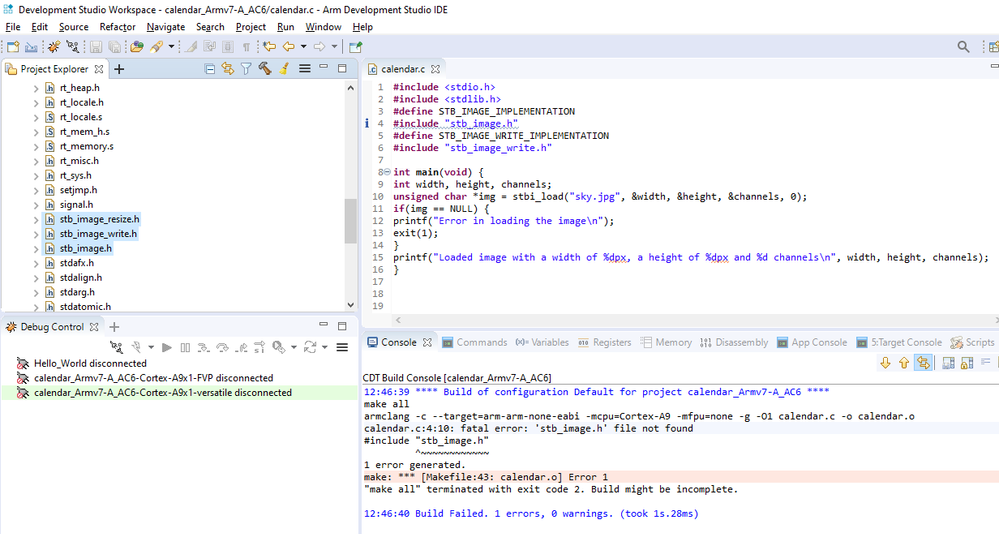Expand the rt_heap.h tree node
The height and width of the screenshot is (534, 999).
point(36,88)
